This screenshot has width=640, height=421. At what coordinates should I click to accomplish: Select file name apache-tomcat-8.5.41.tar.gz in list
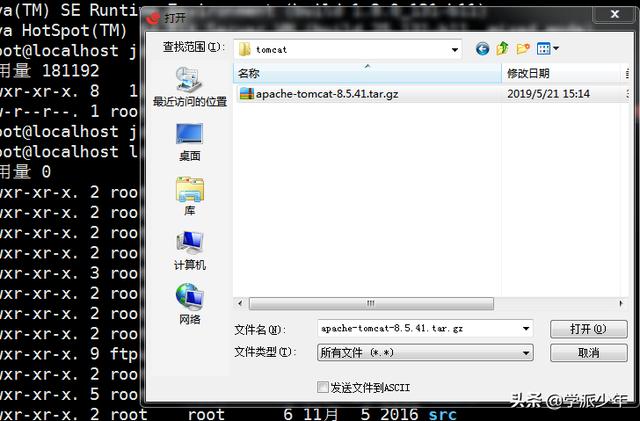coord(327,94)
